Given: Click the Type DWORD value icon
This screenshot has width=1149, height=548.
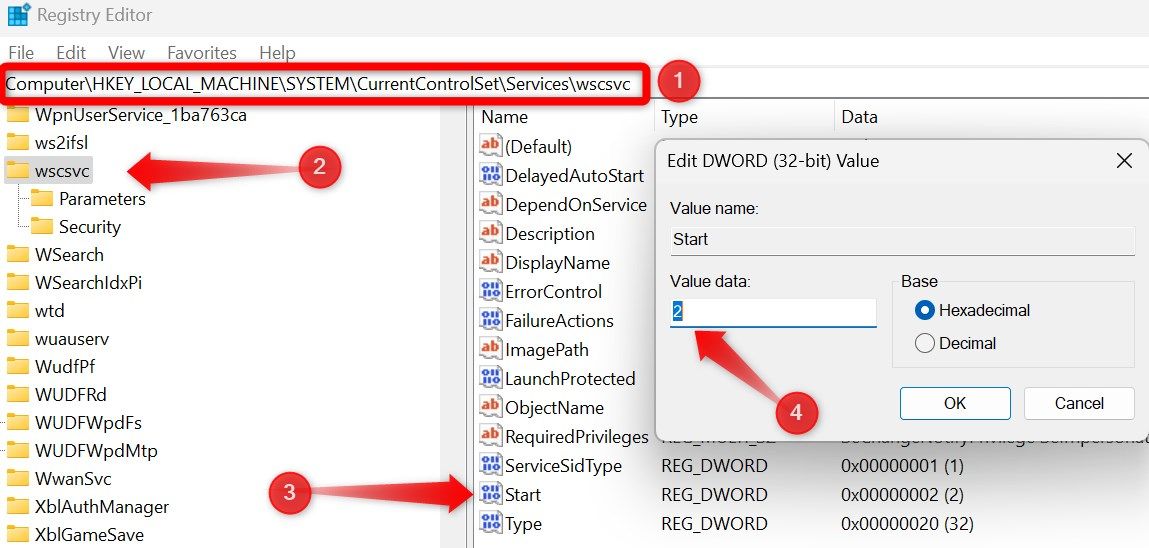Looking at the screenshot, I should point(490,523).
